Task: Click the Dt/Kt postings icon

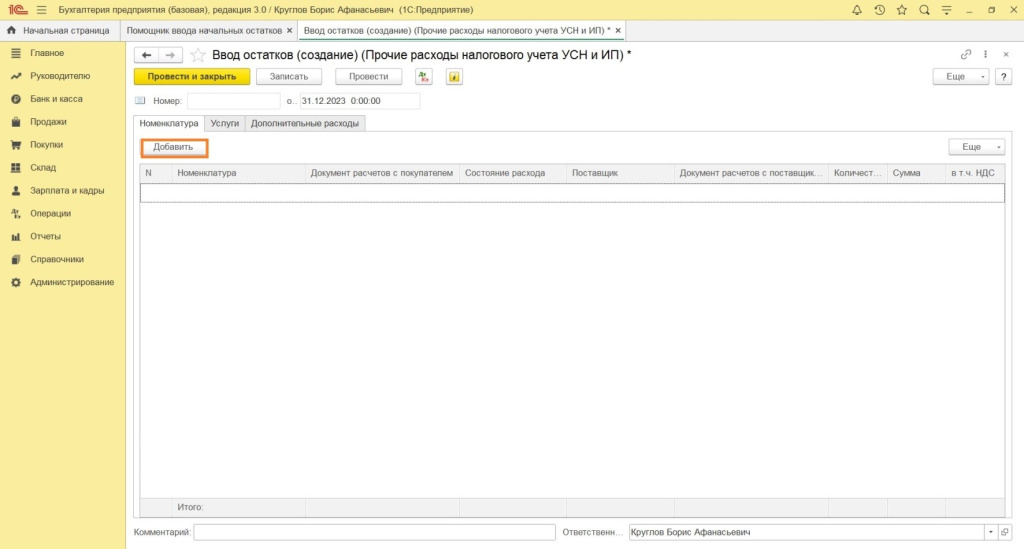Action: pyautogui.click(x=424, y=77)
